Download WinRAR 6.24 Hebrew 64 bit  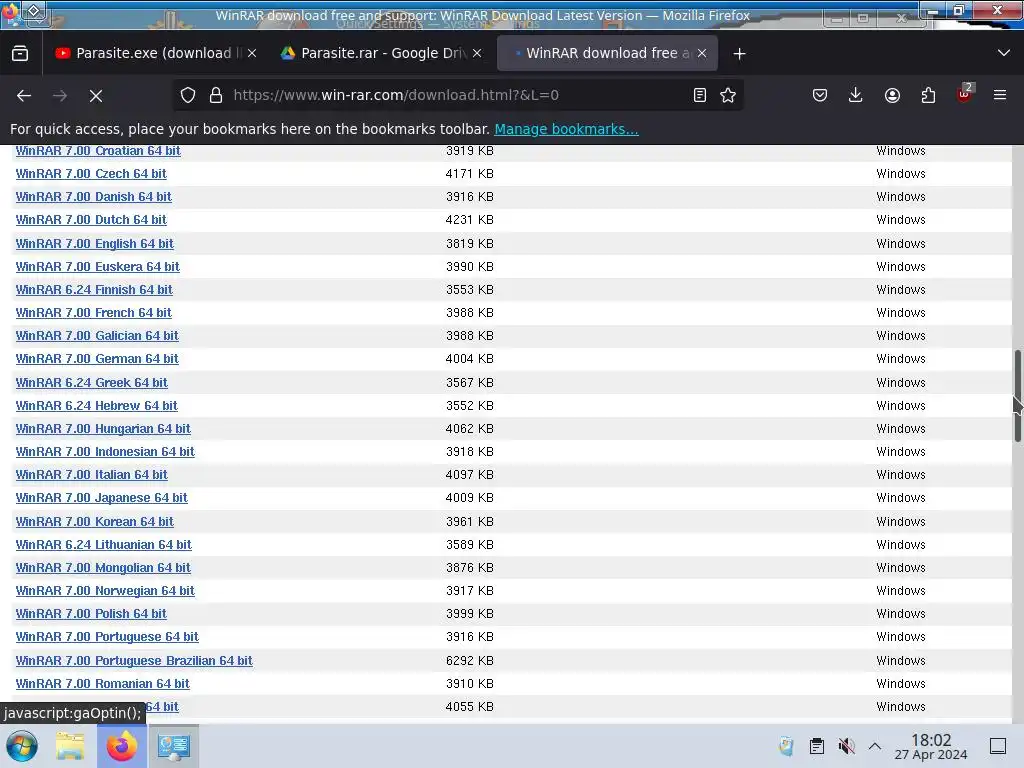pyautogui.click(x=97, y=406)
